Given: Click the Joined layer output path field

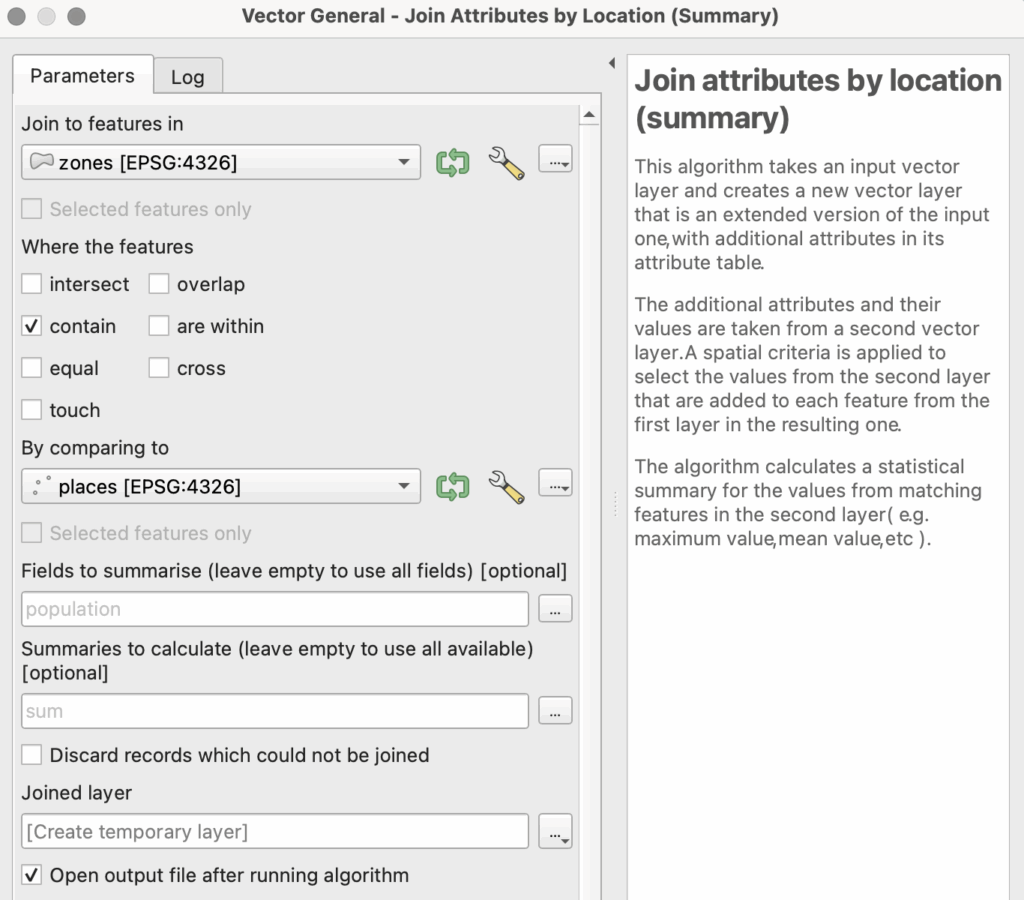Looking at the screenshot, I should pos(274,831).
